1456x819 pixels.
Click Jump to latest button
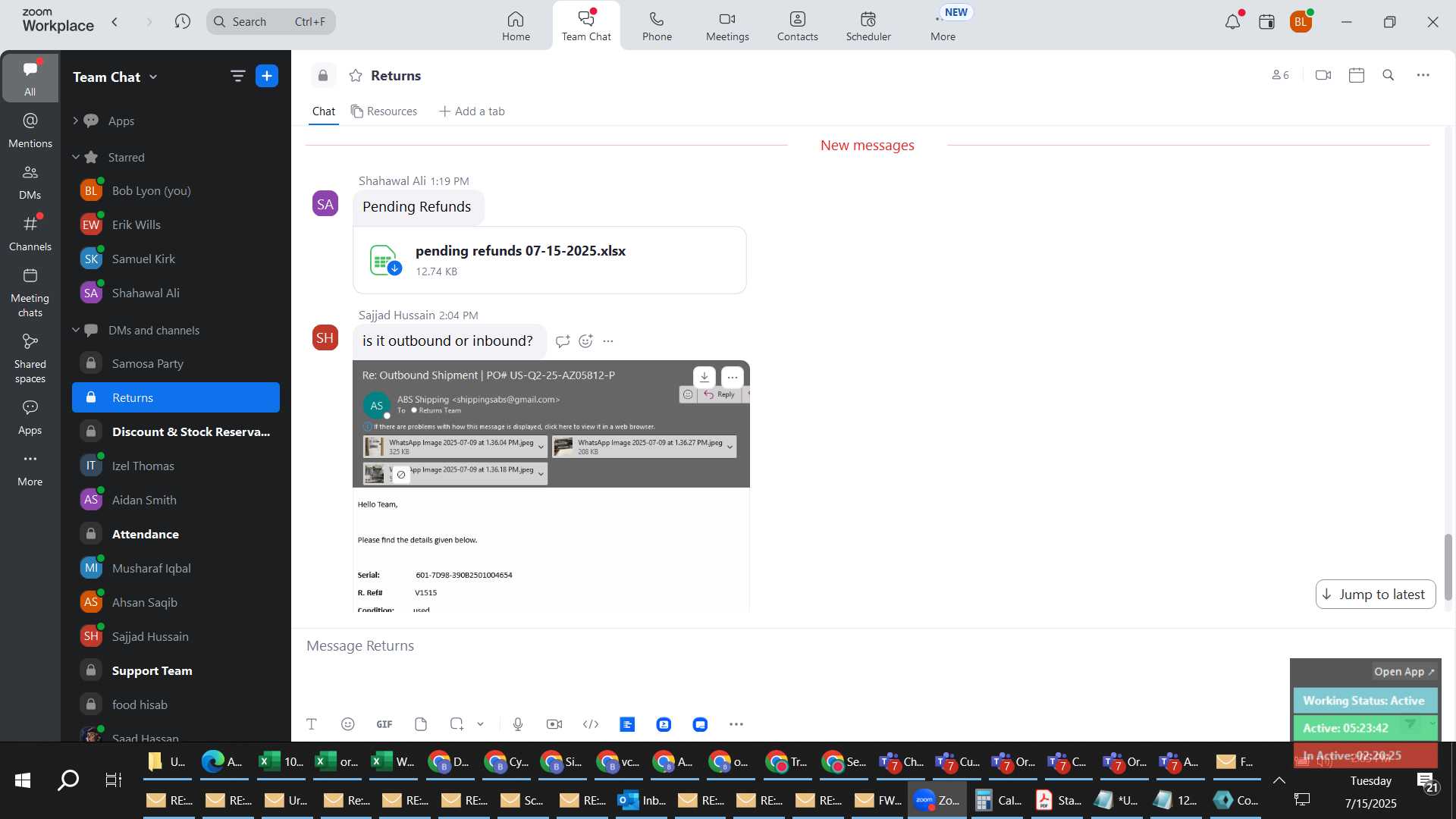1376,595
